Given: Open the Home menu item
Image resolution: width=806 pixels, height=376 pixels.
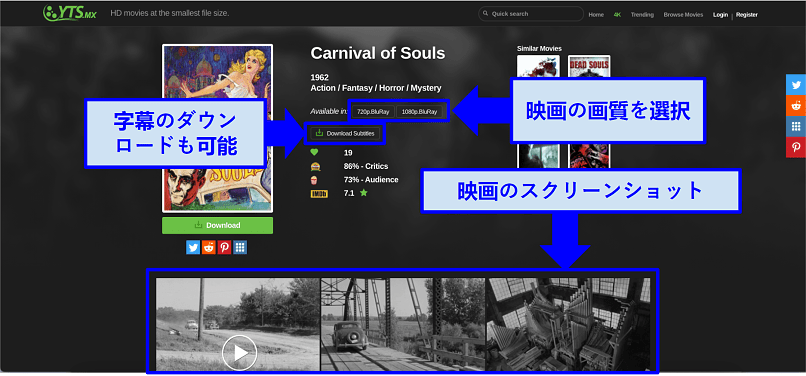Looking at the screenshot, I should (596, 15).
